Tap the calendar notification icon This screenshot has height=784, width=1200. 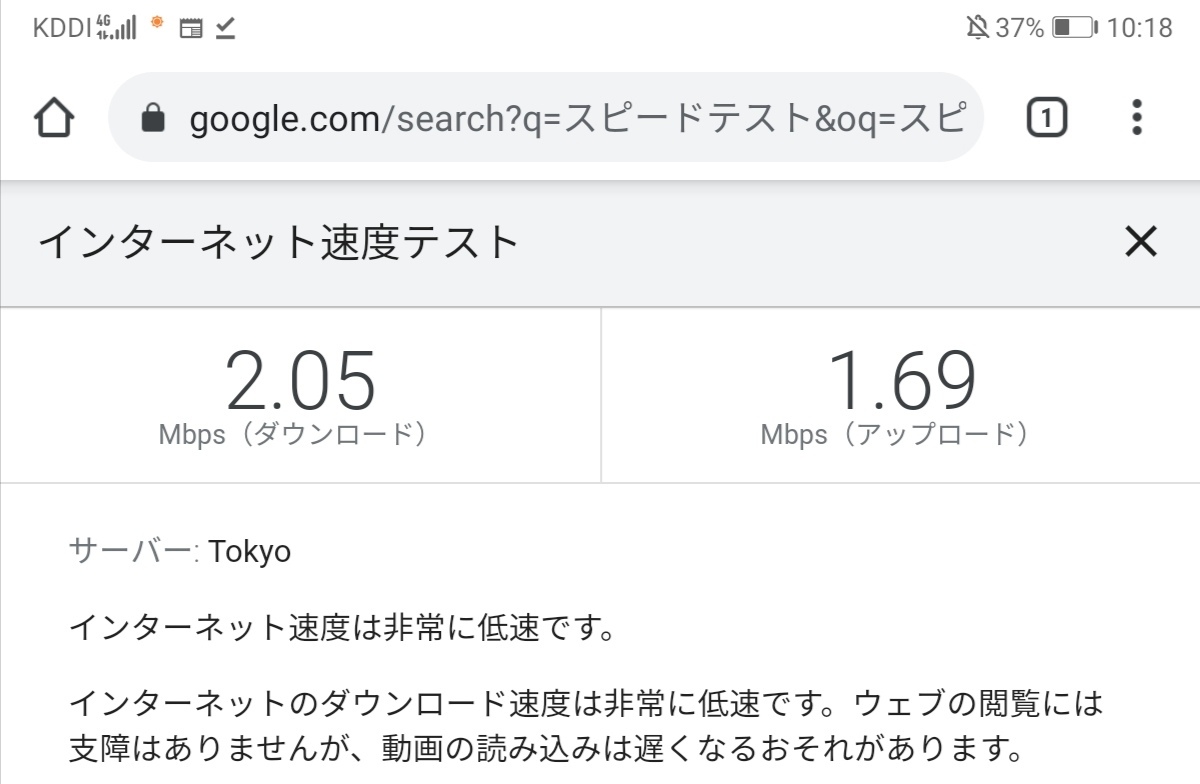(x=190, y=28)
